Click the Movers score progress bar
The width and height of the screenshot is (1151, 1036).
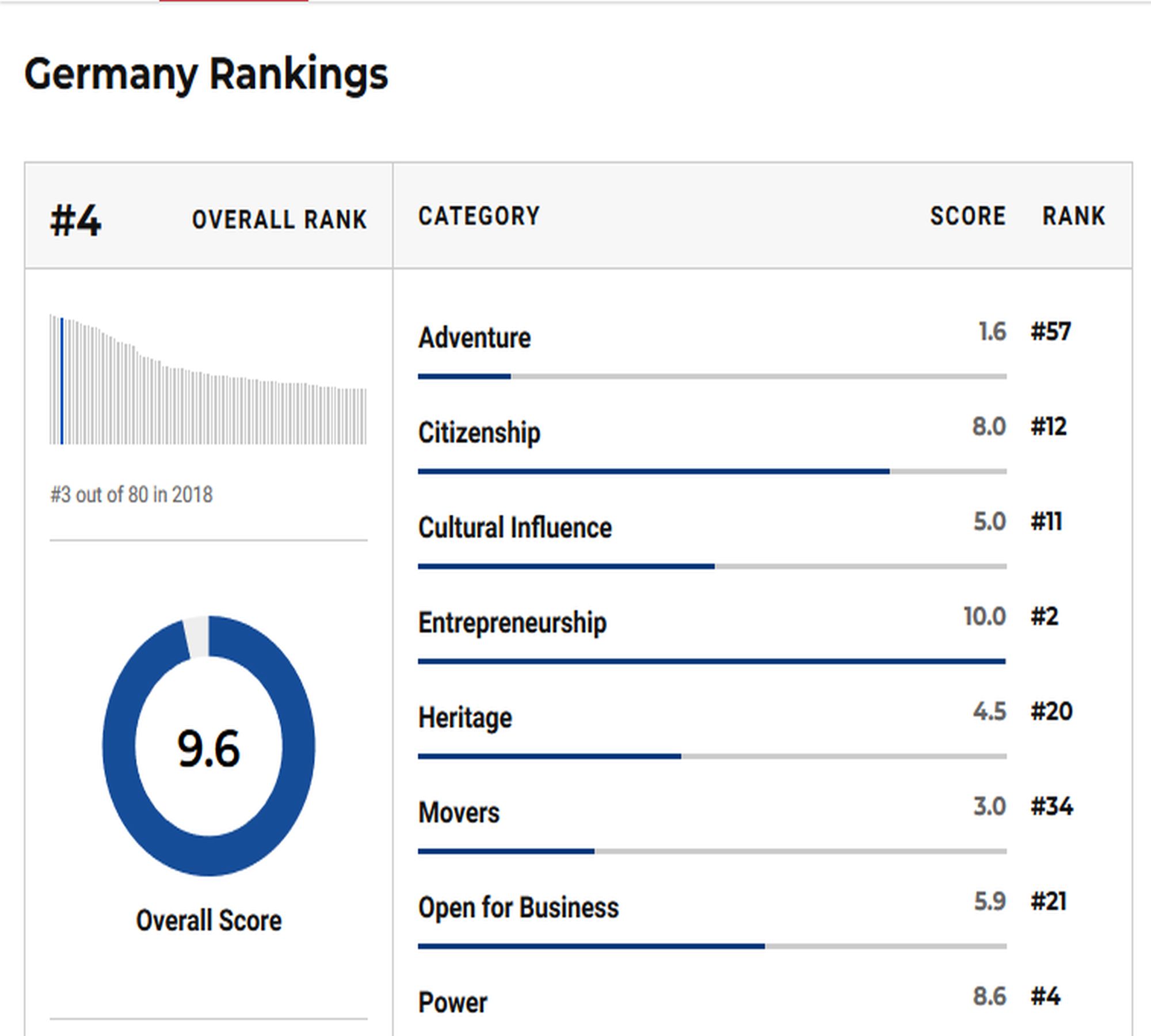tap(712, 851)
